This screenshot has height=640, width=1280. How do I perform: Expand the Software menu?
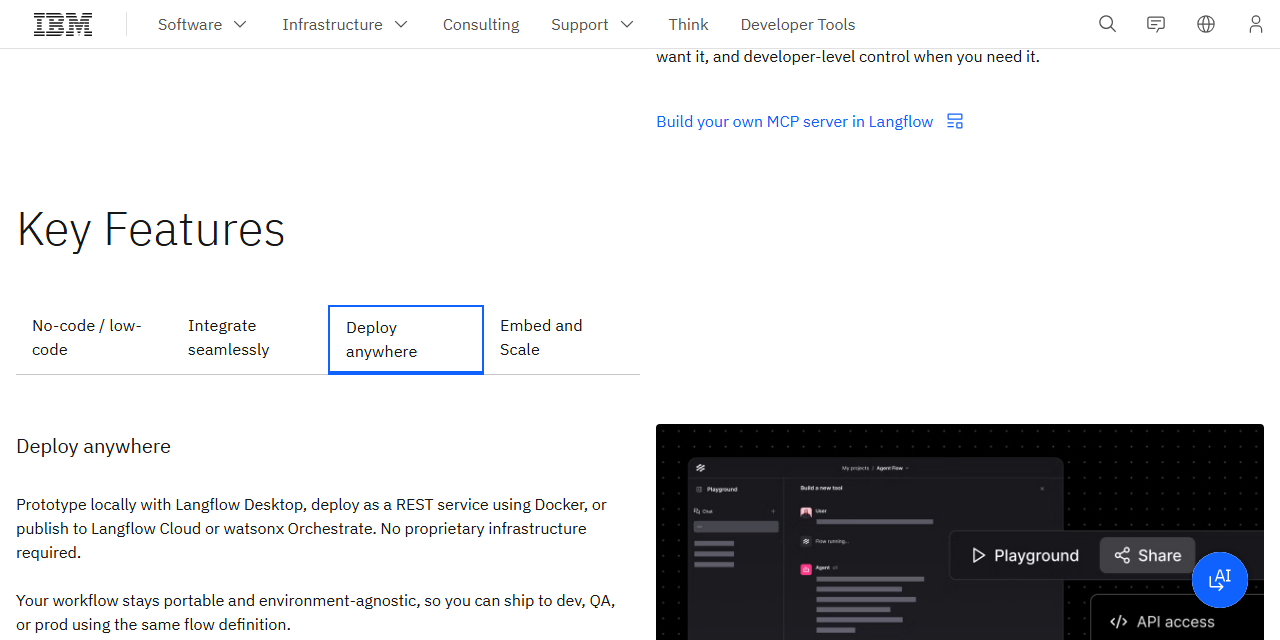[x=202, y=24]
